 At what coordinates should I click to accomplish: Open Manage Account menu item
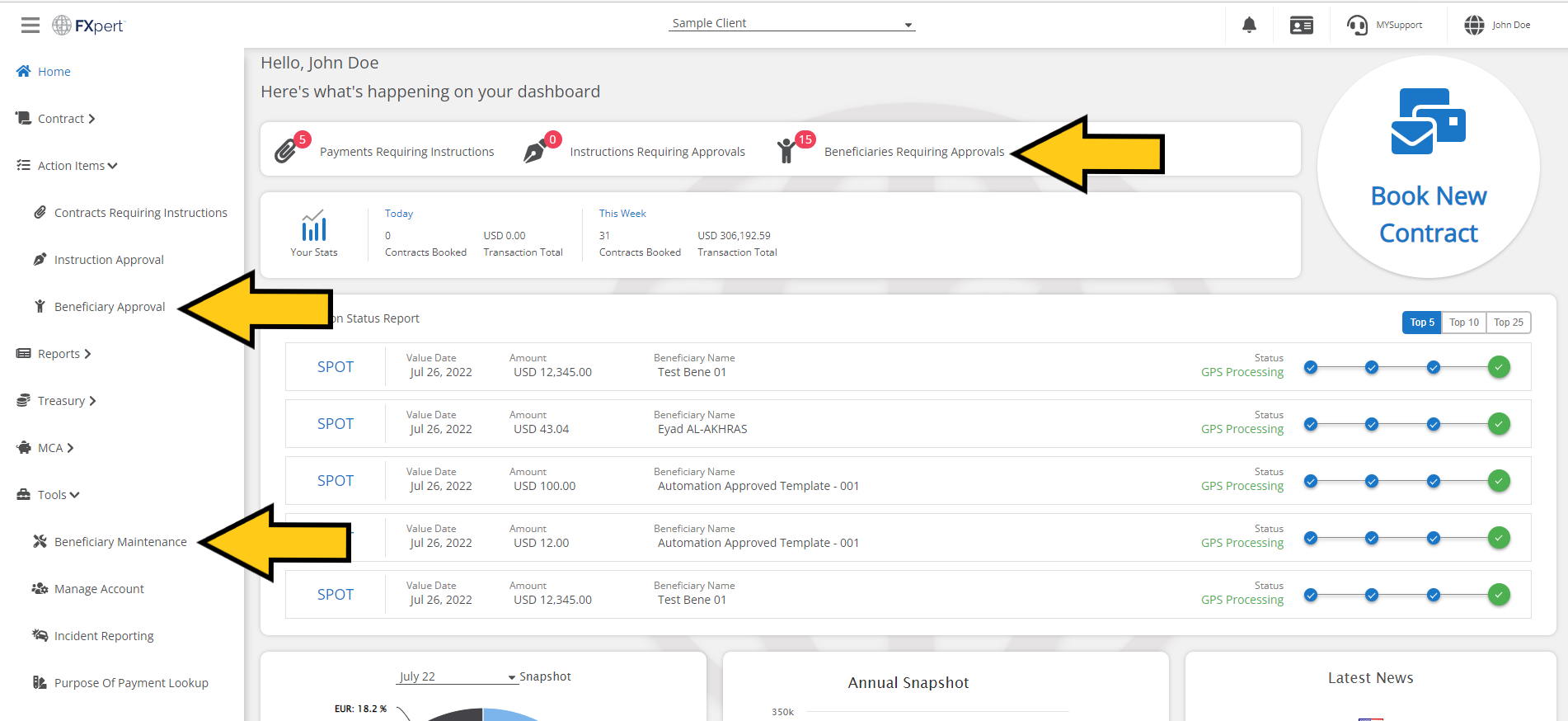99,589
